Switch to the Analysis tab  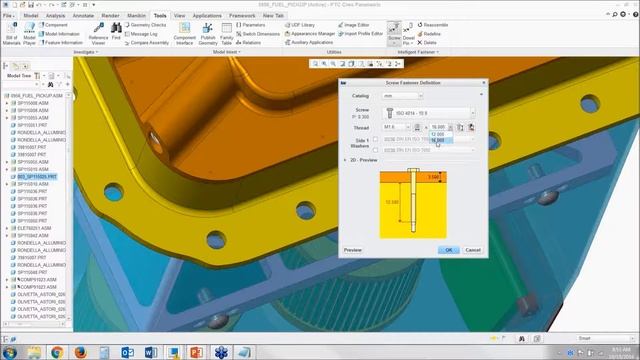56,16
